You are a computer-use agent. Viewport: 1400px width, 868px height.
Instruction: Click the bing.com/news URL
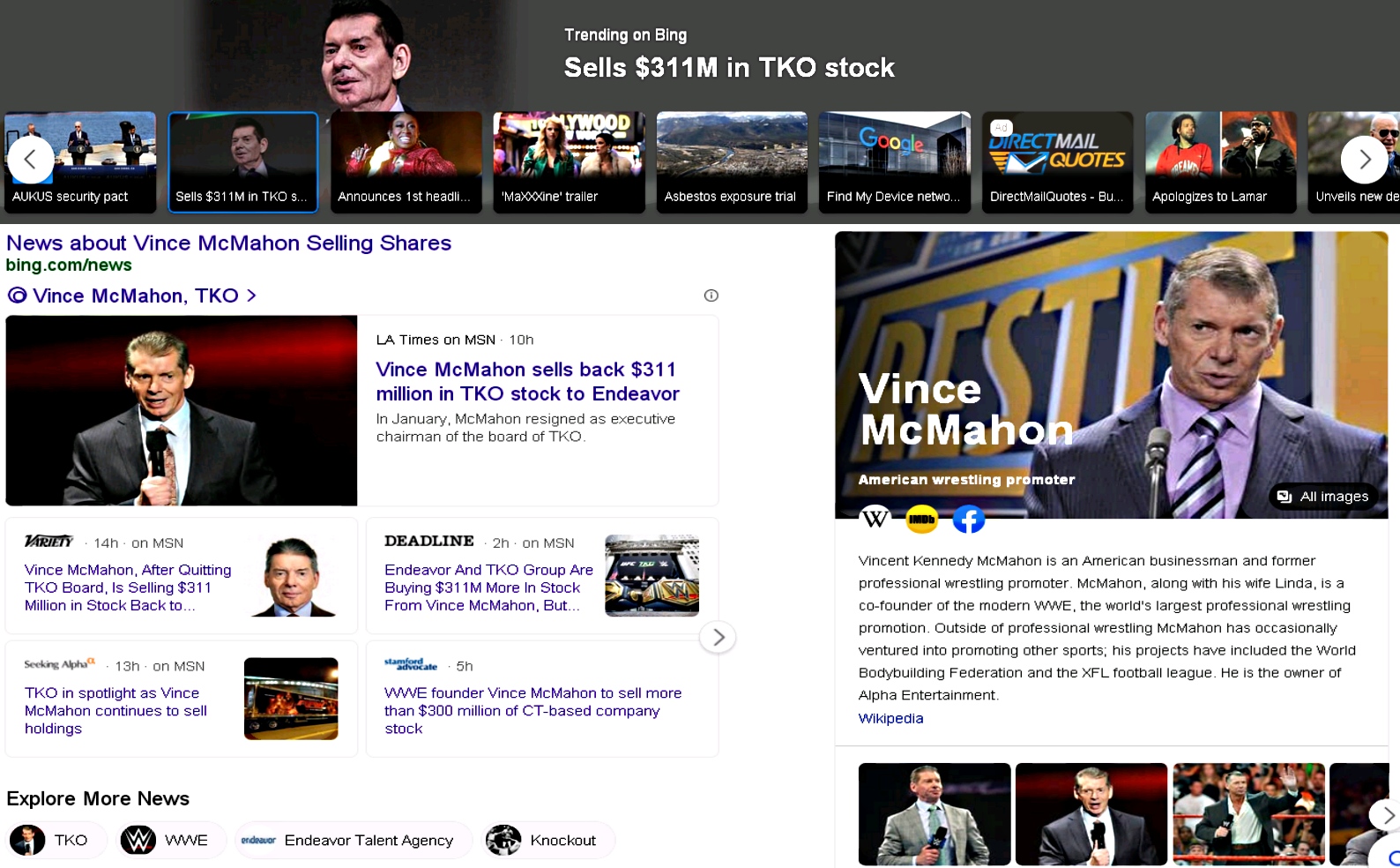(x=69, y=265)
